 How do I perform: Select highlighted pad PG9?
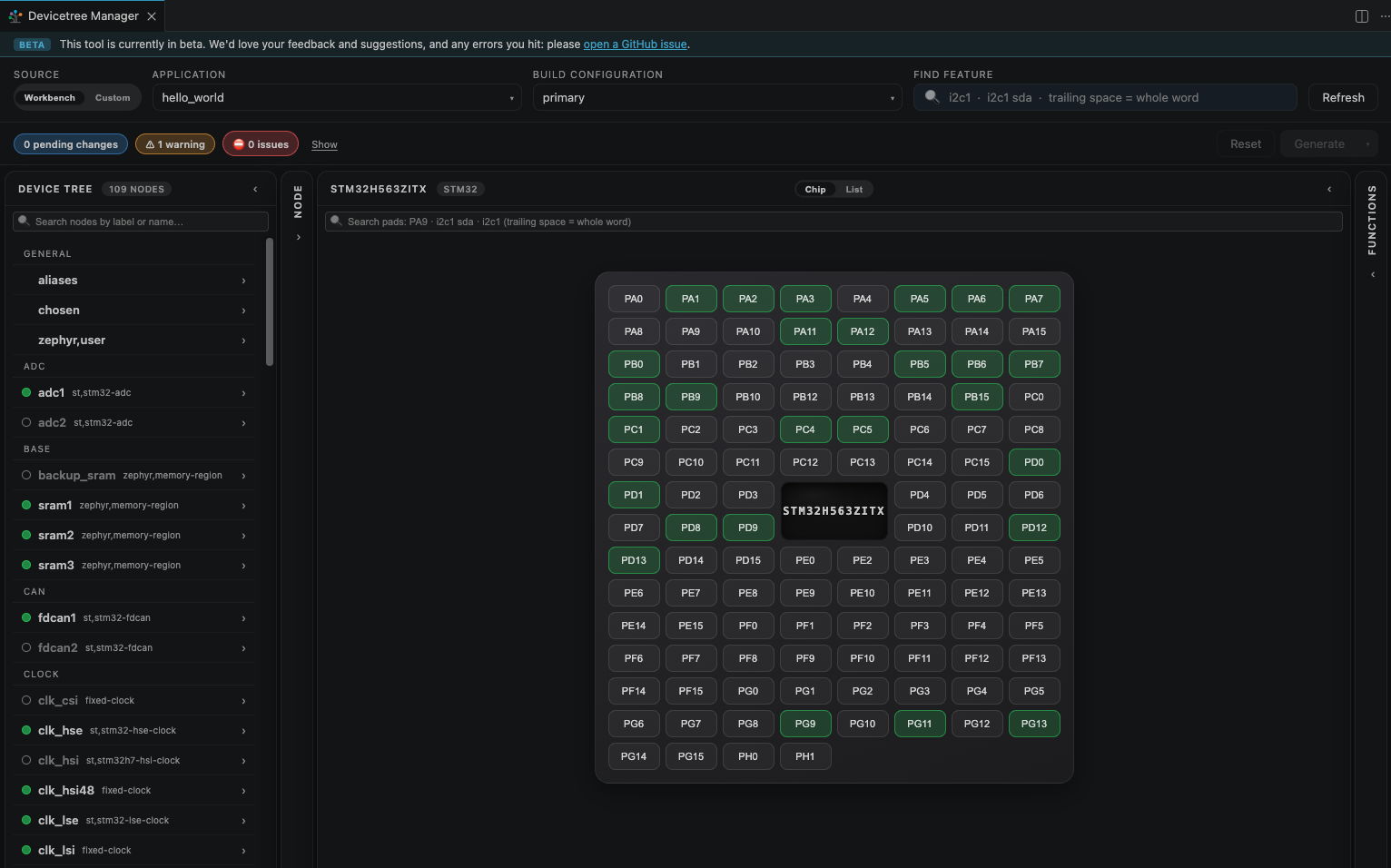pos(805,724)
